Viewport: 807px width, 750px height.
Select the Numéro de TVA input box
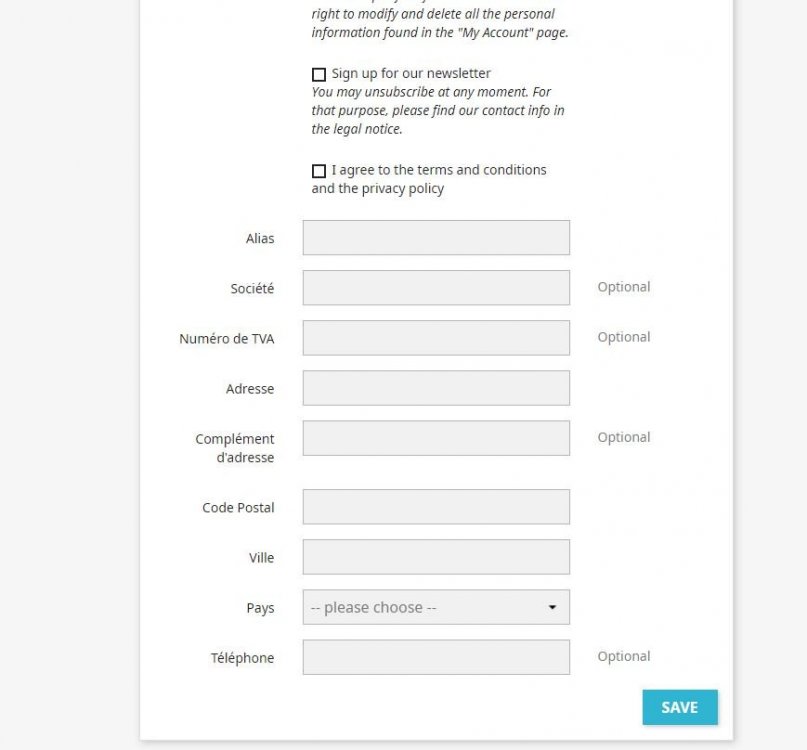click(436, 338)
